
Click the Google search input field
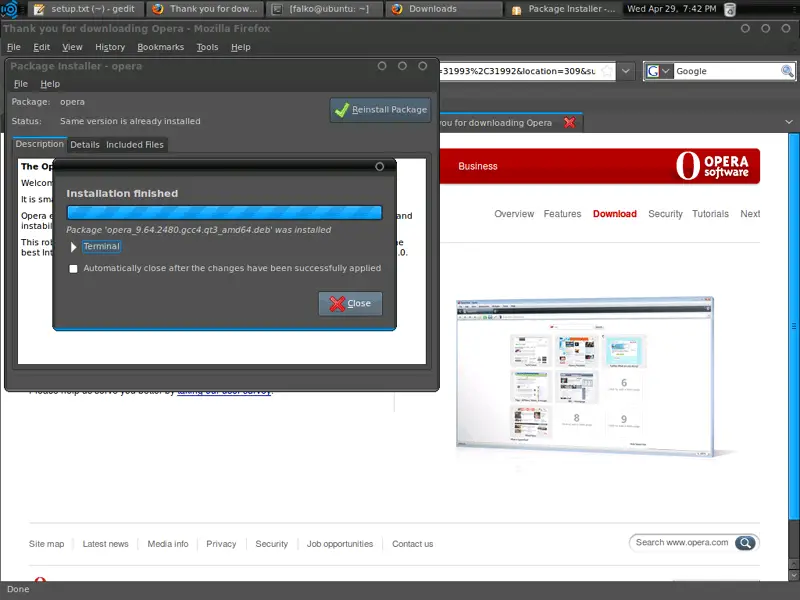727,71
